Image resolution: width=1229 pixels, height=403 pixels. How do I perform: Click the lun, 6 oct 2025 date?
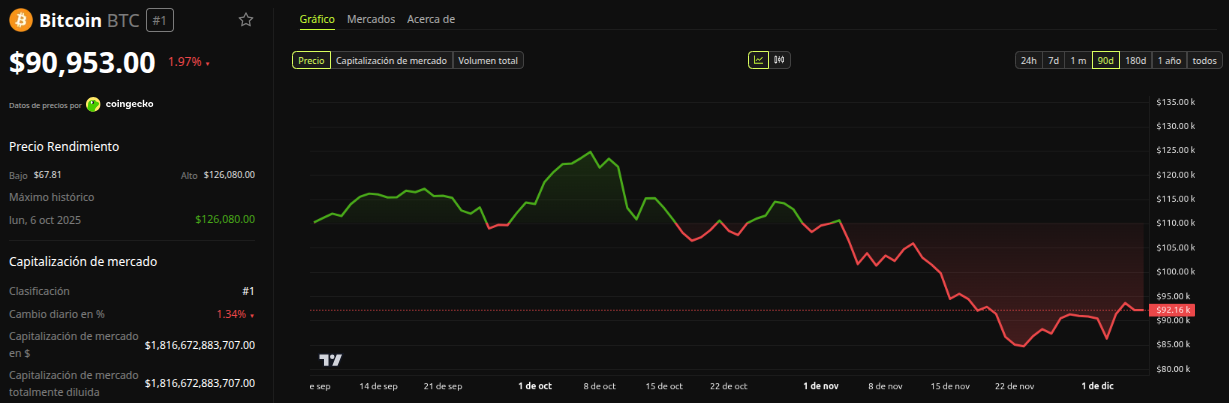click(x=44, y=219)
